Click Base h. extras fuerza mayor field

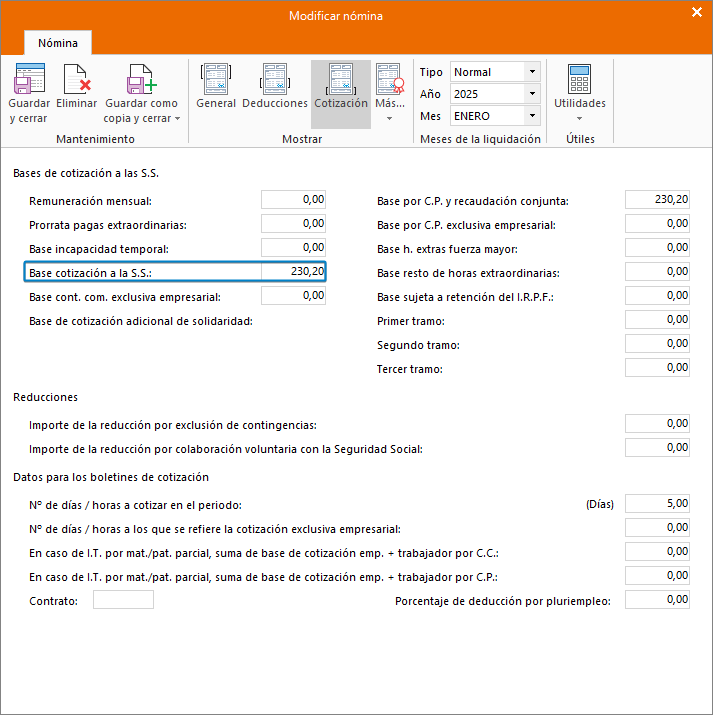click(x=657, y=248)
